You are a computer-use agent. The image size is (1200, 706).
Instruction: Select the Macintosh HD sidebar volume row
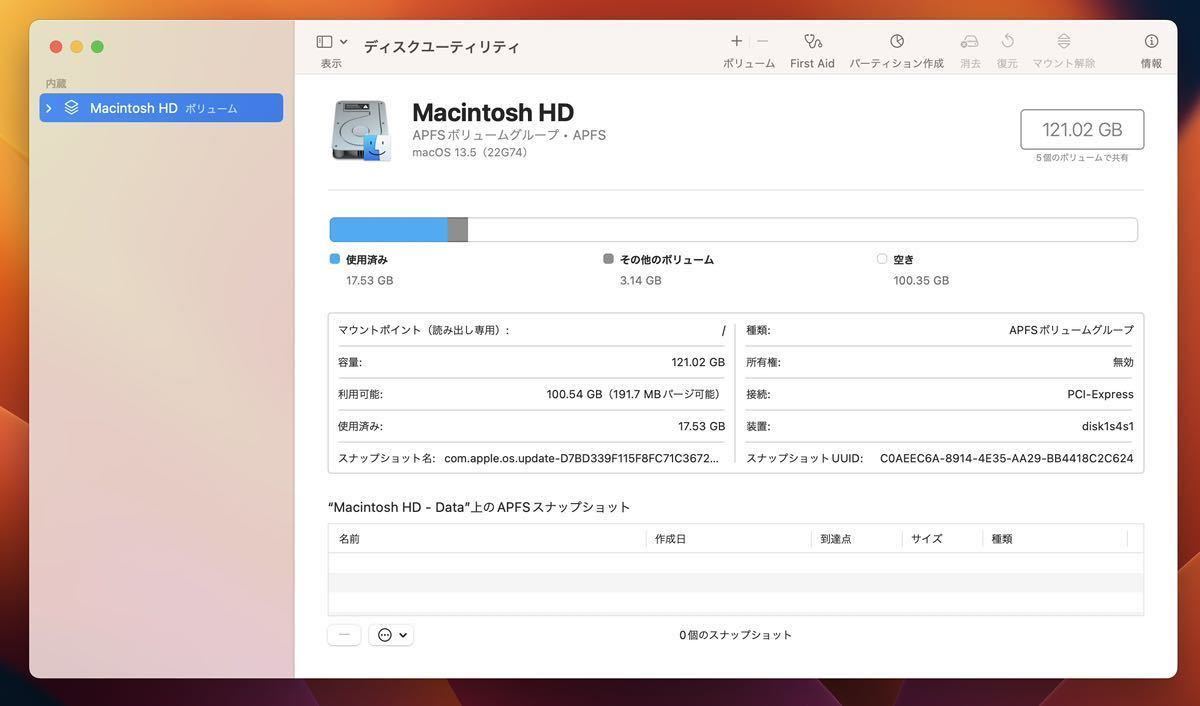coord(161,108)
